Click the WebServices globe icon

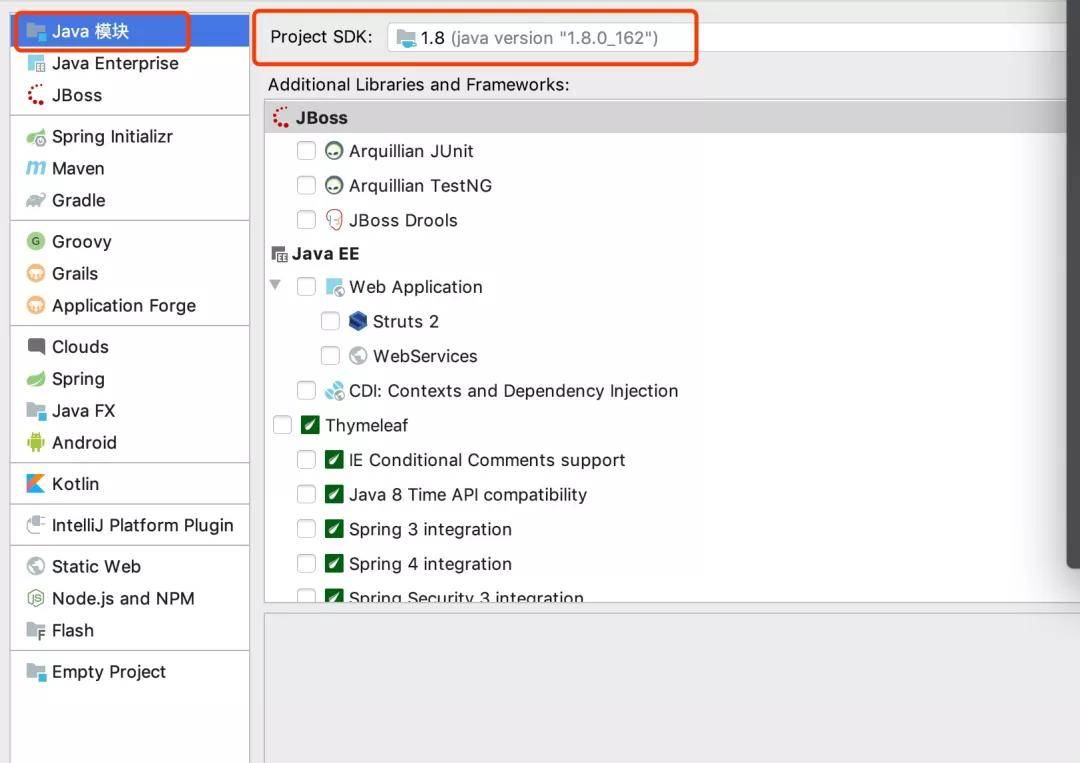[x=358, y=355]
